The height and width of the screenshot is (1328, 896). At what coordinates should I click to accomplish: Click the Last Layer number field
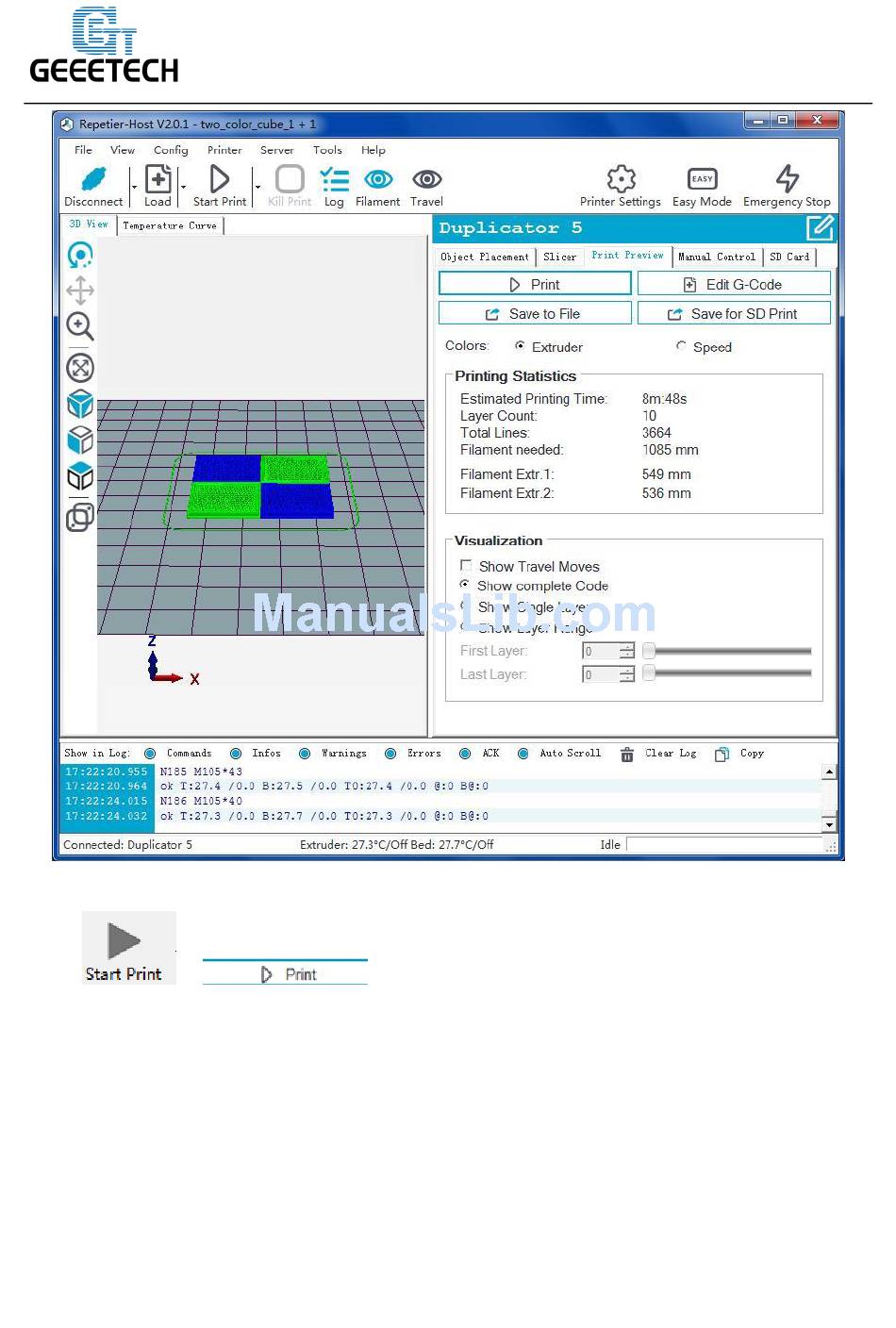[x=608, y=674]
